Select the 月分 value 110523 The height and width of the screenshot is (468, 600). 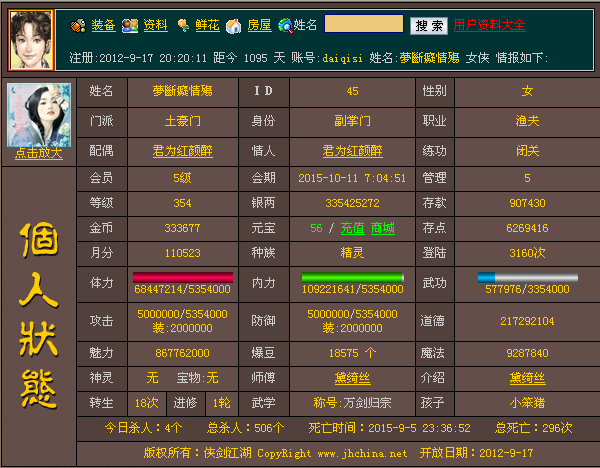[x=183, y=253]
